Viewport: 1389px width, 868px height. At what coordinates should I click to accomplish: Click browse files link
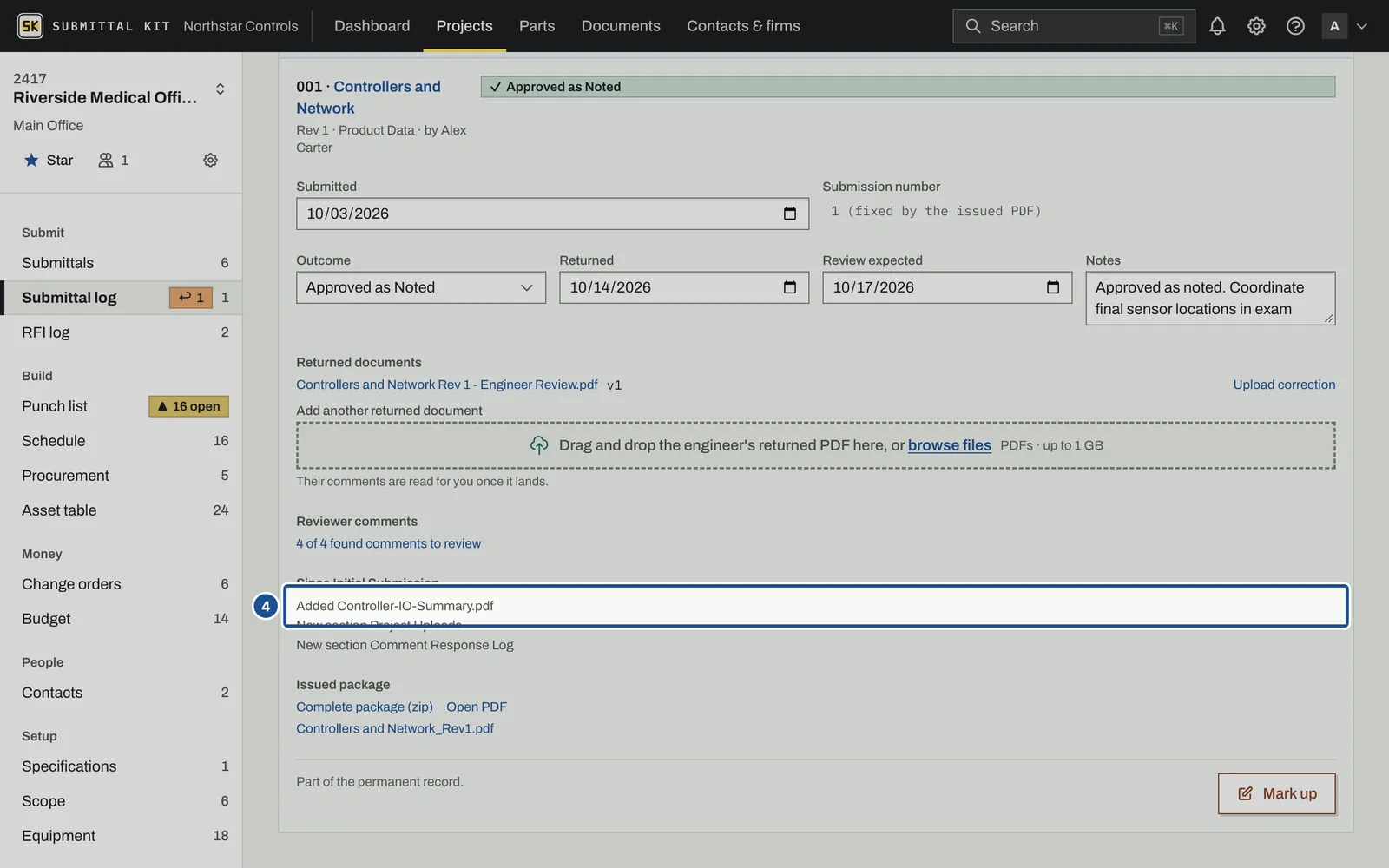coord(949,445)
